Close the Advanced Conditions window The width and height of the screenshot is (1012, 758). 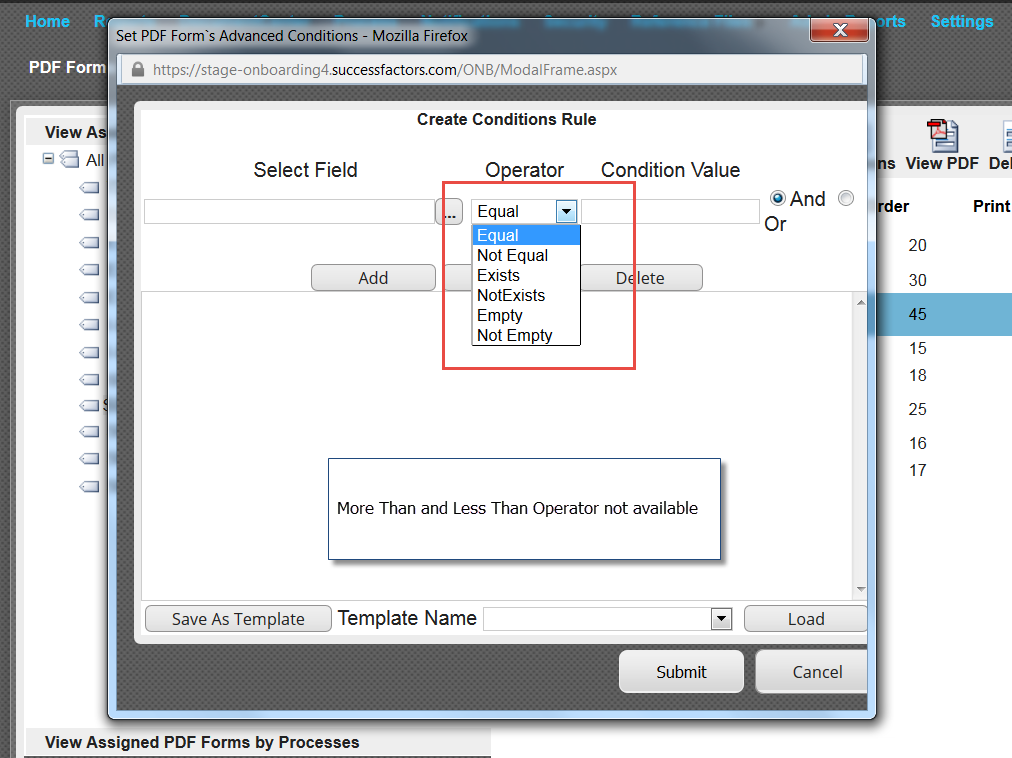click(840, 30)
